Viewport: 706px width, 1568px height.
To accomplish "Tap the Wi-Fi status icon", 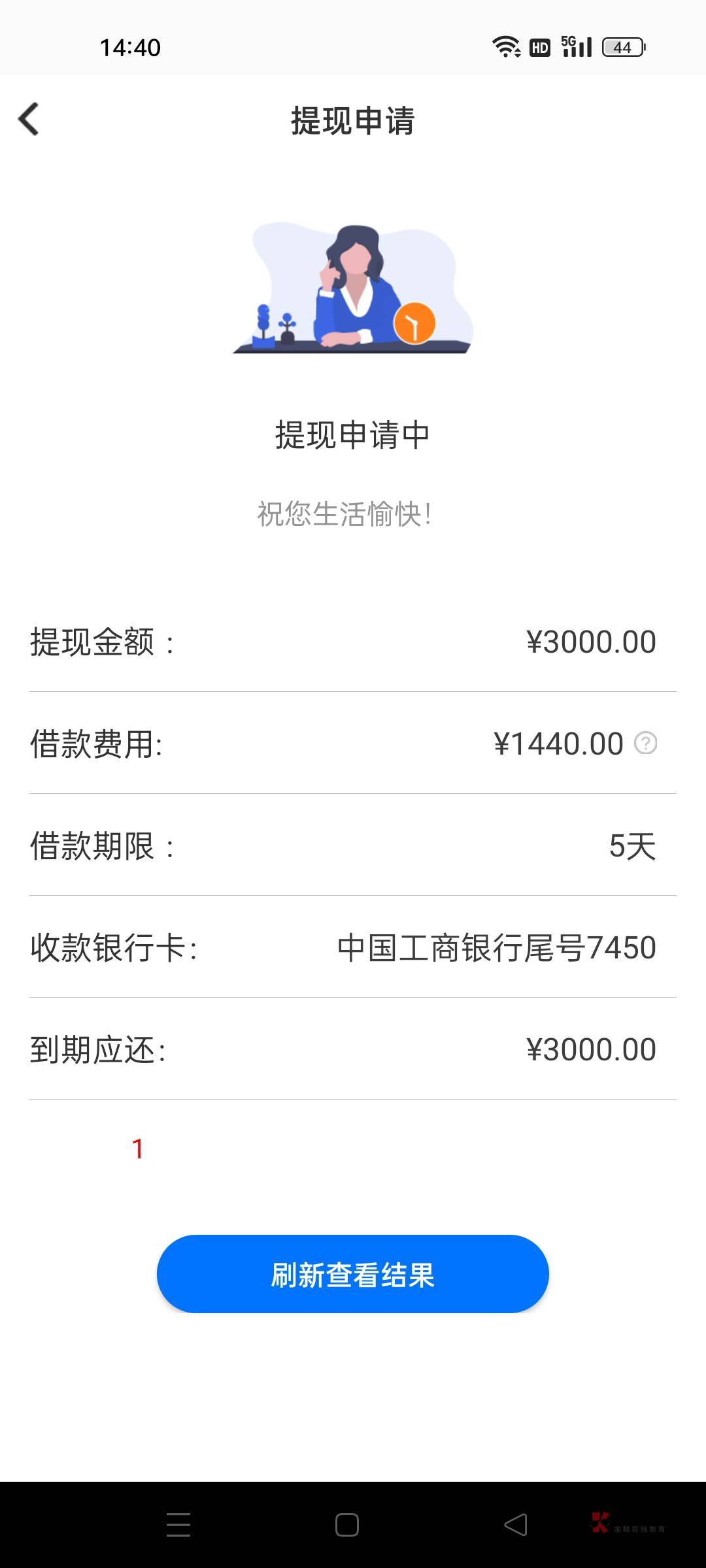I will click(x=506, y=47).
